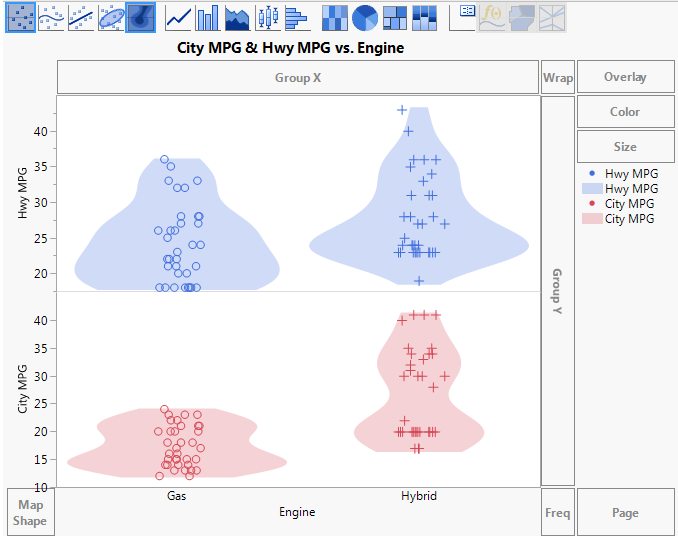The image size is (678, 536).
Task: Select the Caption Box icon
Action: click(462, 18)
